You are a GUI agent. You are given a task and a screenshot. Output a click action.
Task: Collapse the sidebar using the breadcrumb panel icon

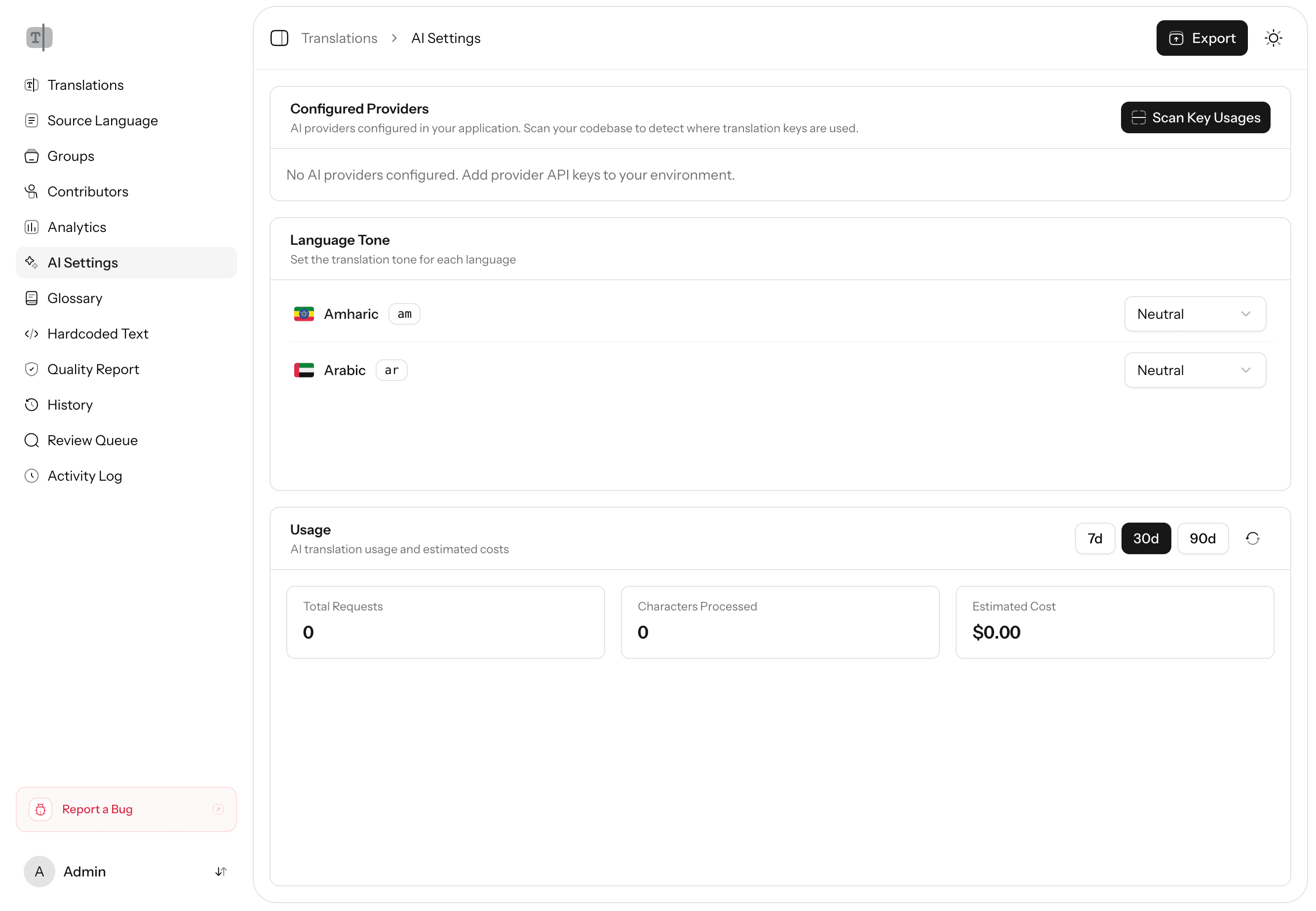tap(280, 38)
